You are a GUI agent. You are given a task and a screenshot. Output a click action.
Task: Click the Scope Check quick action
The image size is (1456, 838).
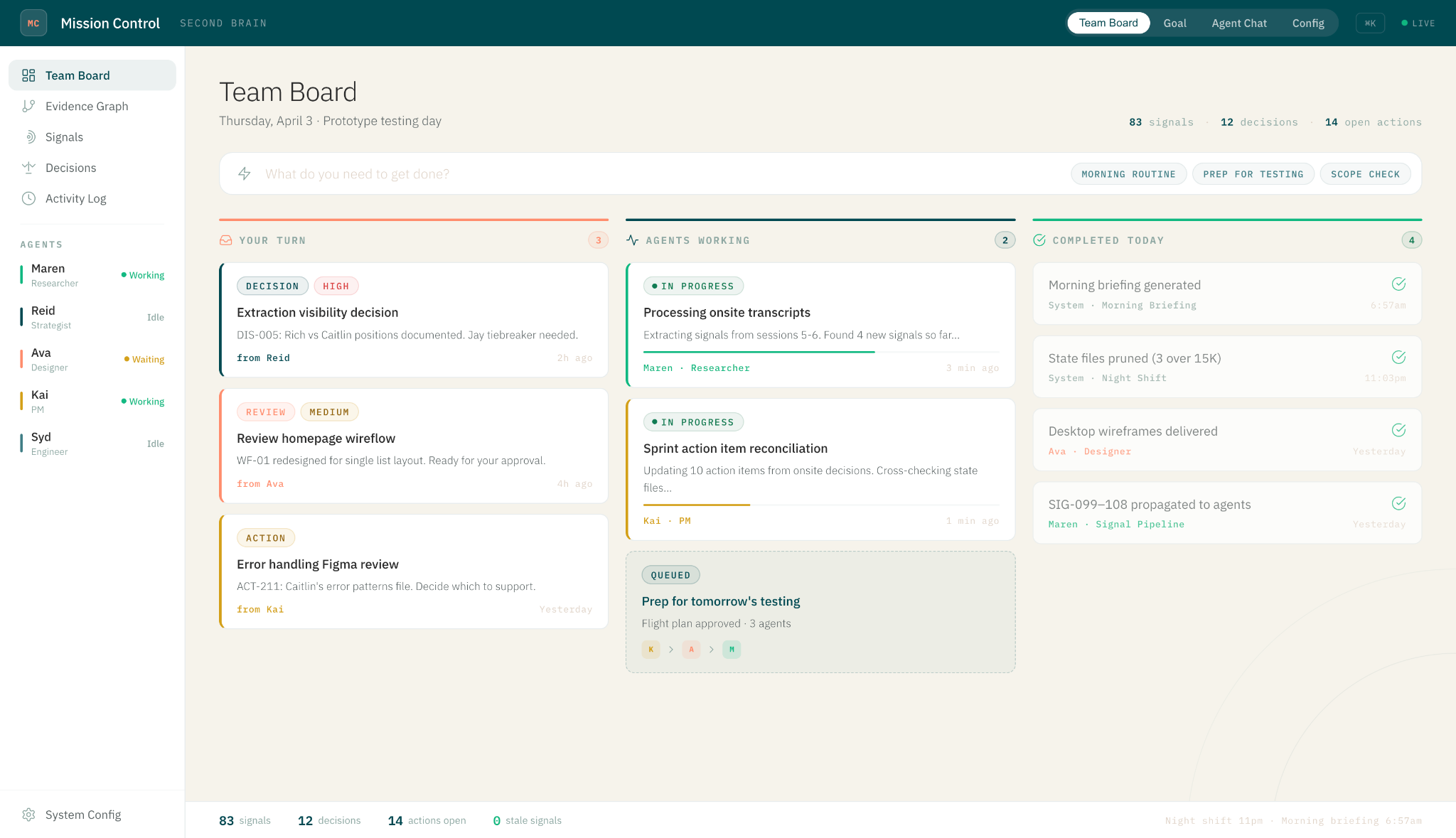coord(1365,174)
